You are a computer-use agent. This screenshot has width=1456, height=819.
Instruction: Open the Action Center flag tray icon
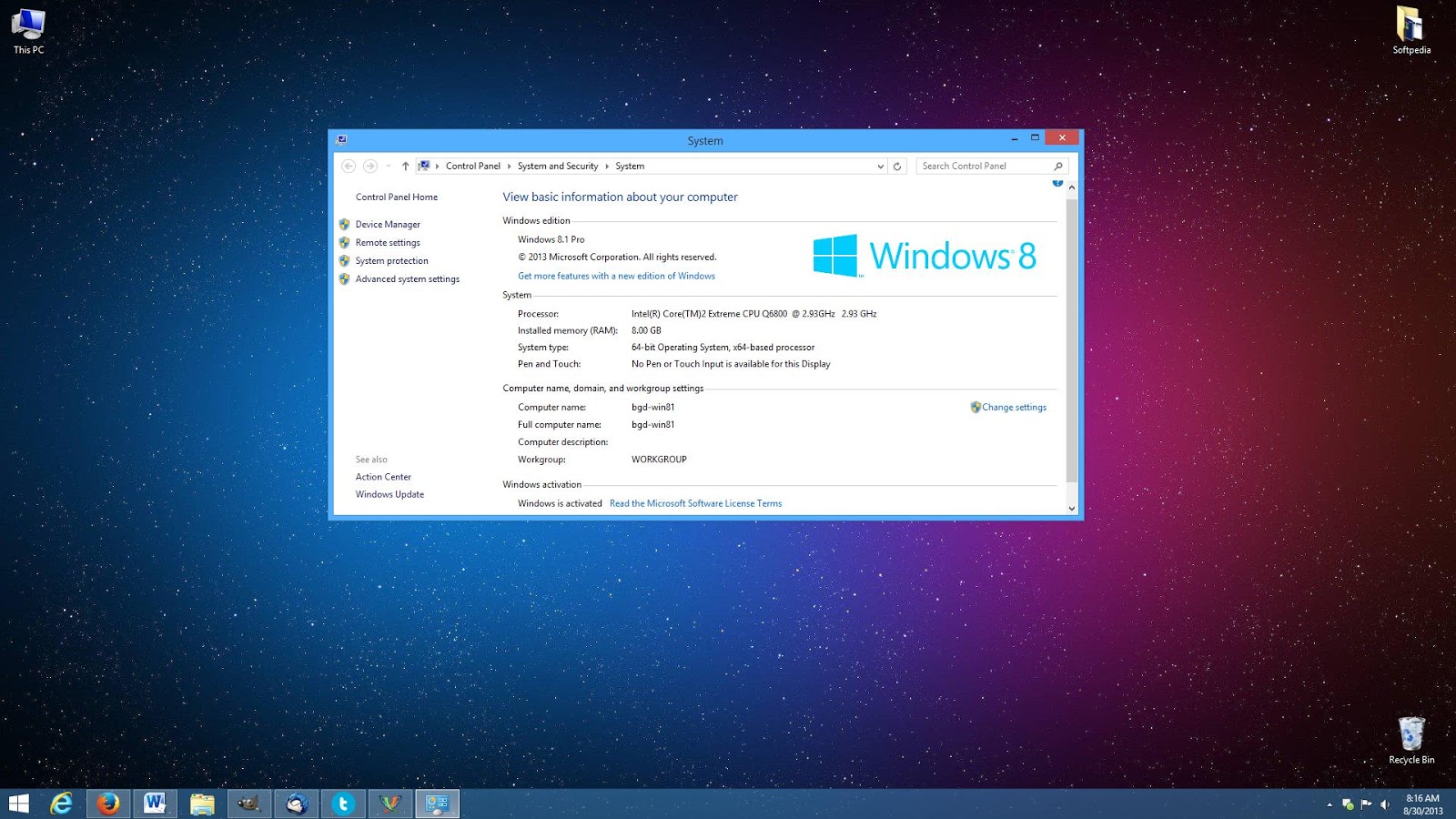(1366, 804)
